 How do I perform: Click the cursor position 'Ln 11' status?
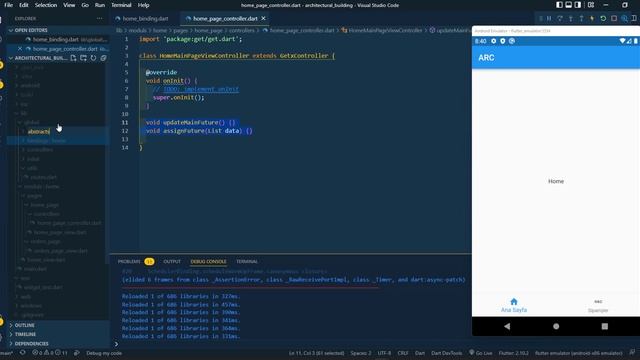tap(316, 353)
